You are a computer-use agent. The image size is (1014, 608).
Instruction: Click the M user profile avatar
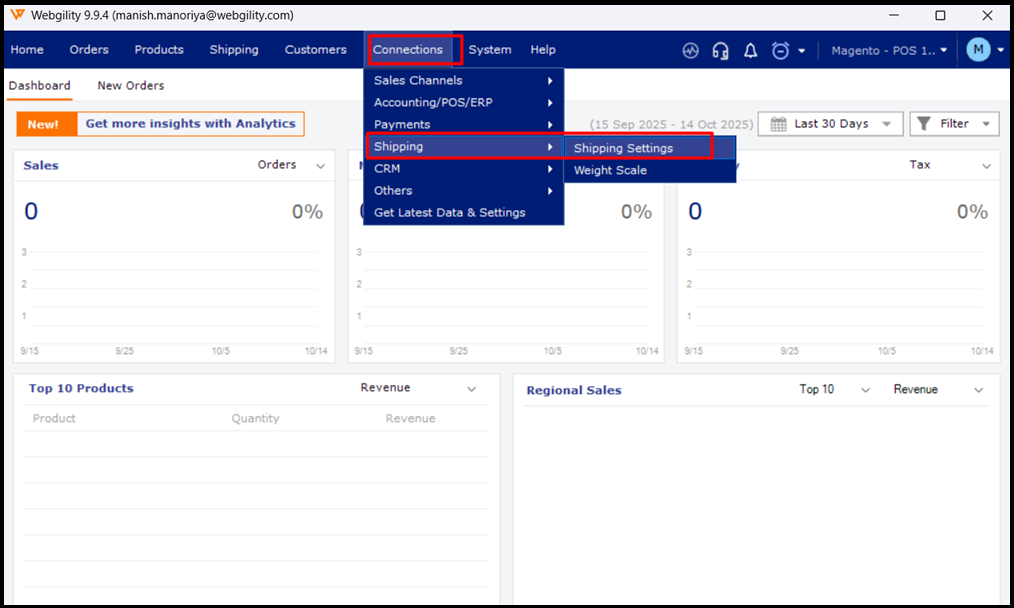pos(978,50)
